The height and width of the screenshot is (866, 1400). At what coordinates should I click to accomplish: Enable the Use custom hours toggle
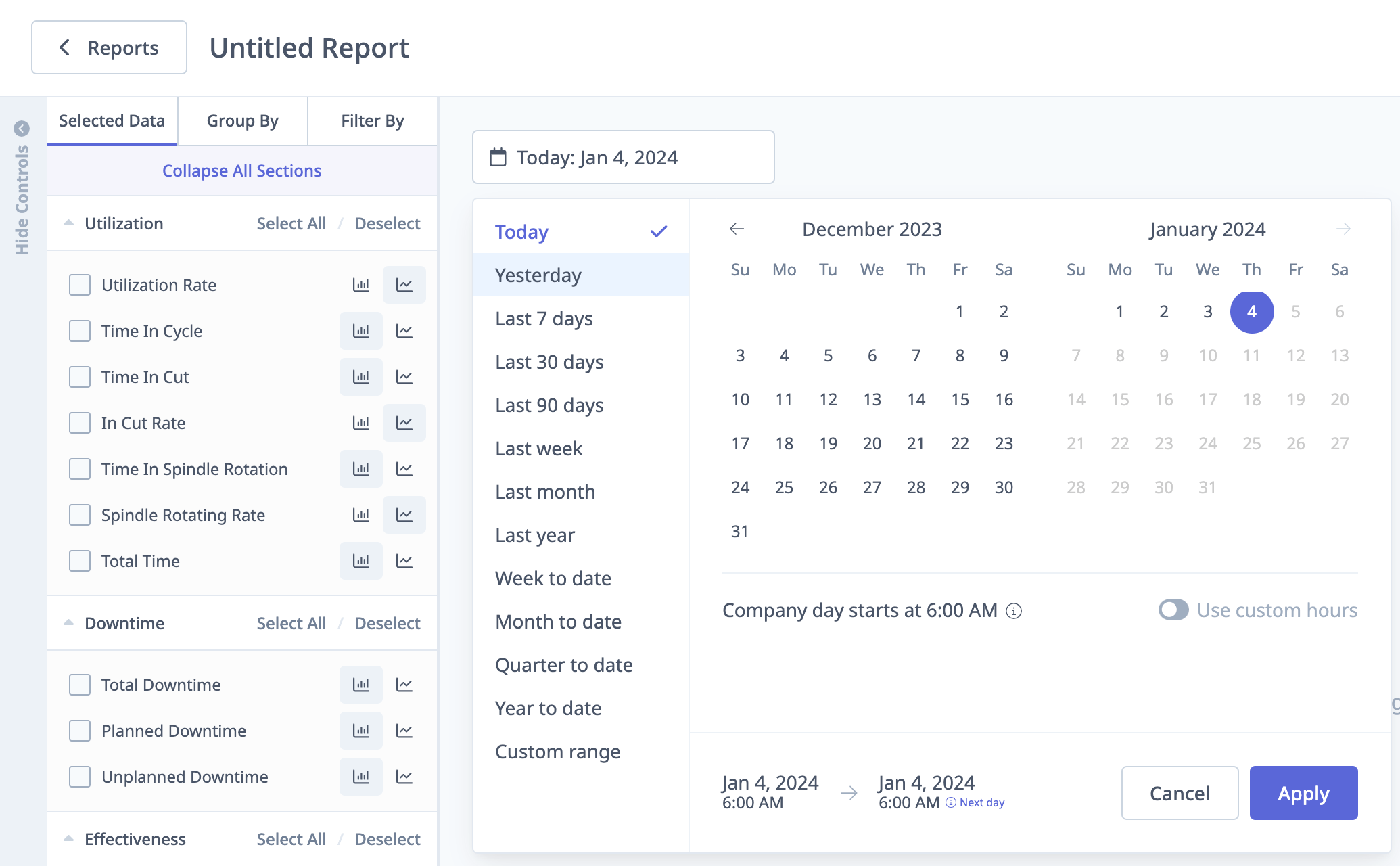click(1173, 610)
